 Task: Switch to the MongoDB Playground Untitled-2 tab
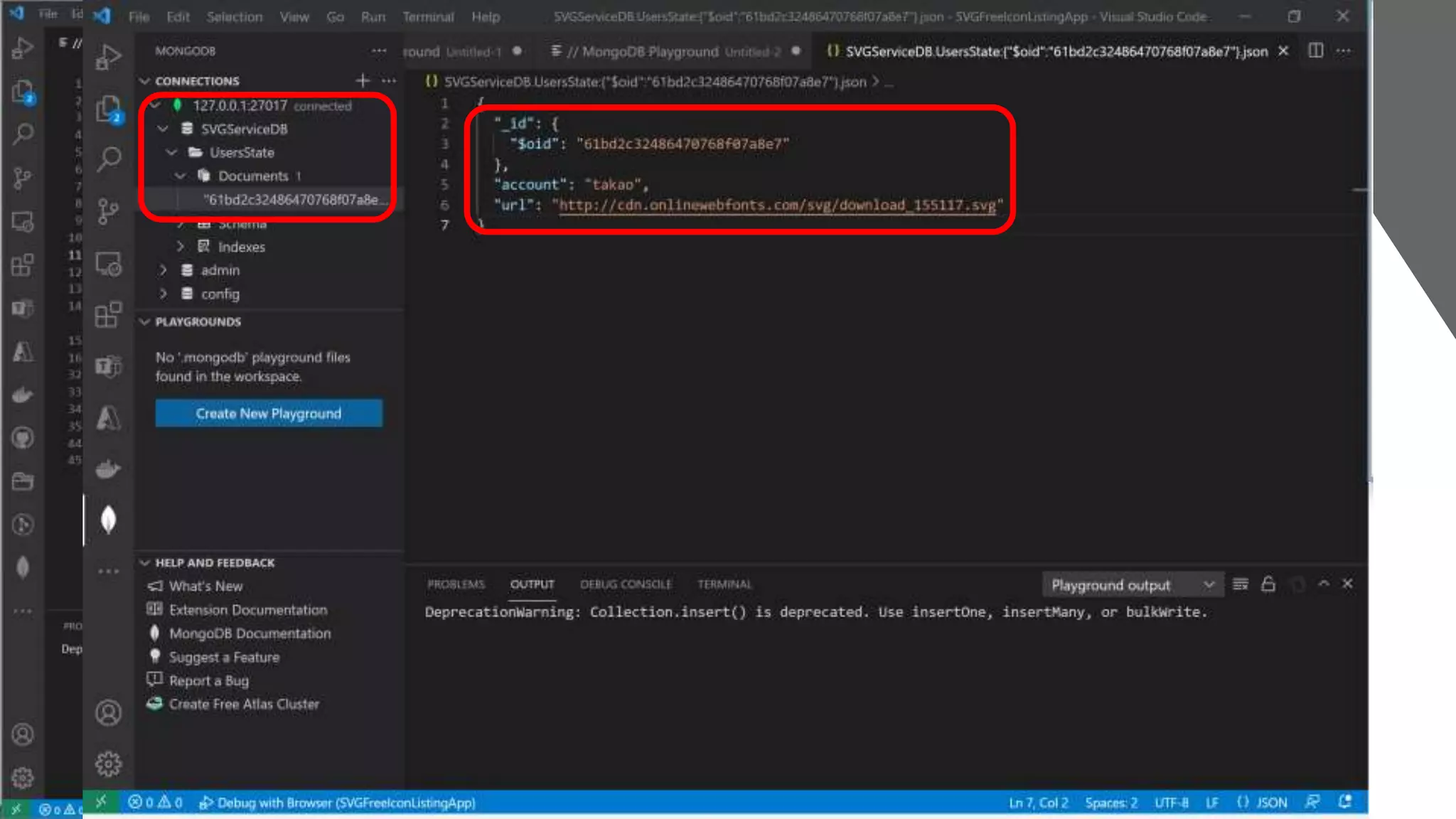pos(675,51)
